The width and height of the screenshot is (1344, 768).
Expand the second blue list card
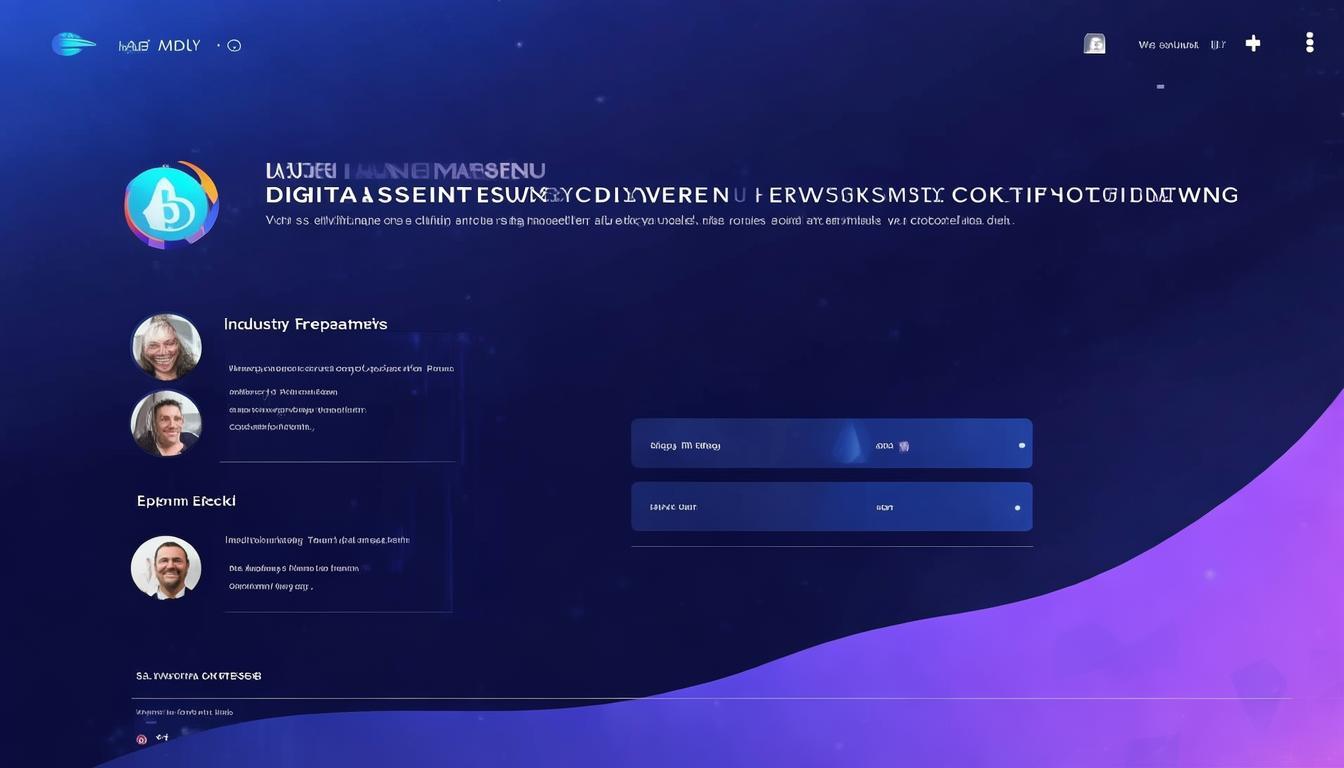tap(831, 506)
